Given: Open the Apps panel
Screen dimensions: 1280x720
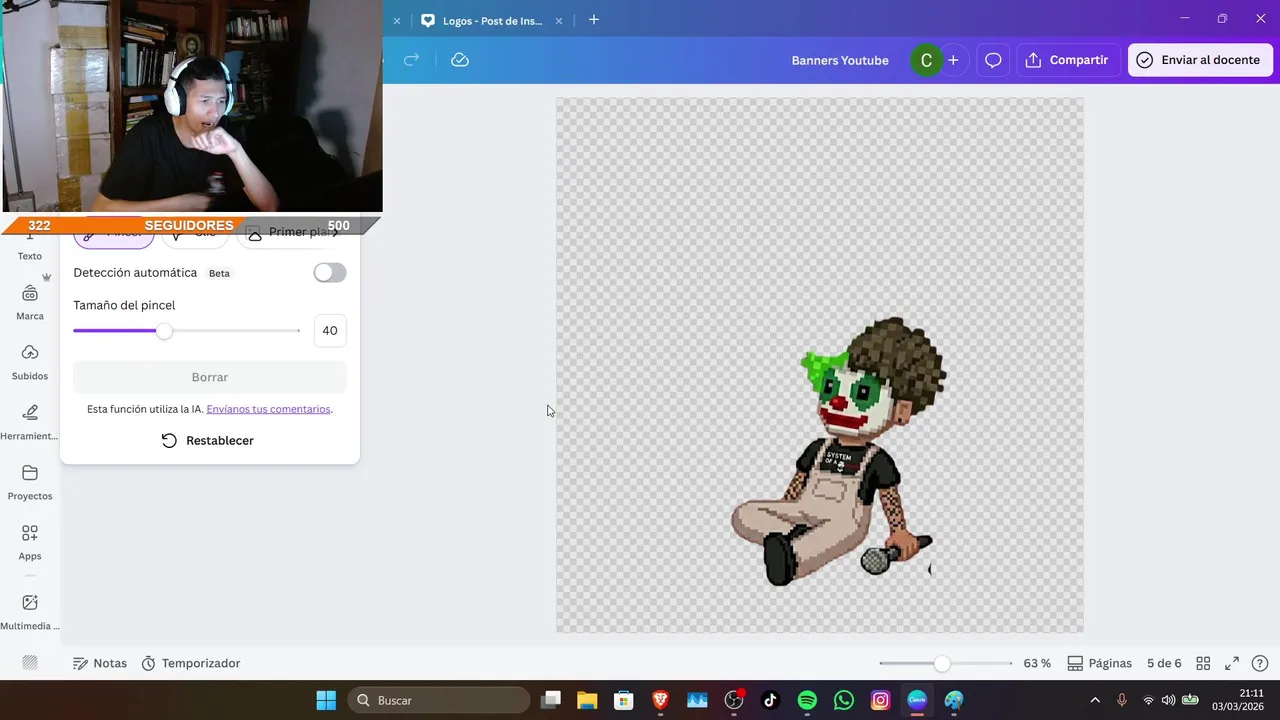Looking at the screenshot, I should pyautogui.click(x=30, y=543).
